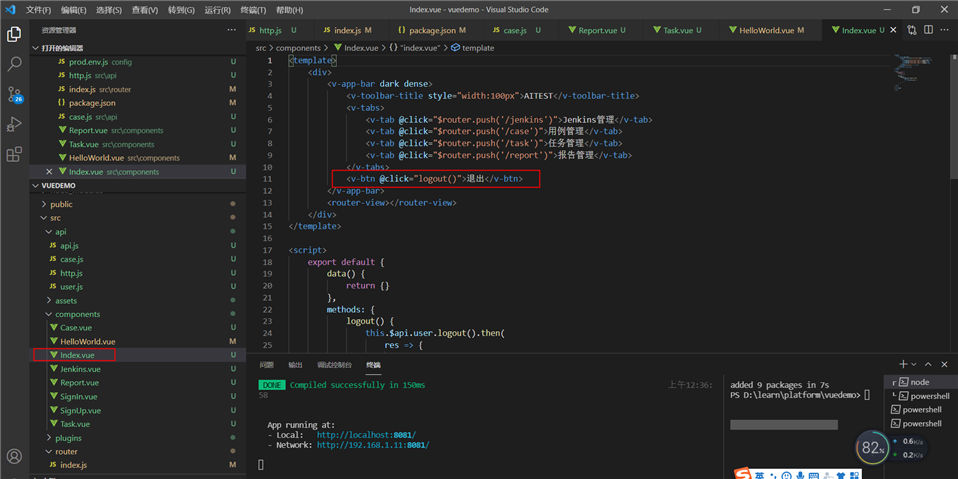Collapse the 打开的编辑器 open editors section
The height and width of the screenshot is (479, 958).
tap(137, 48)
